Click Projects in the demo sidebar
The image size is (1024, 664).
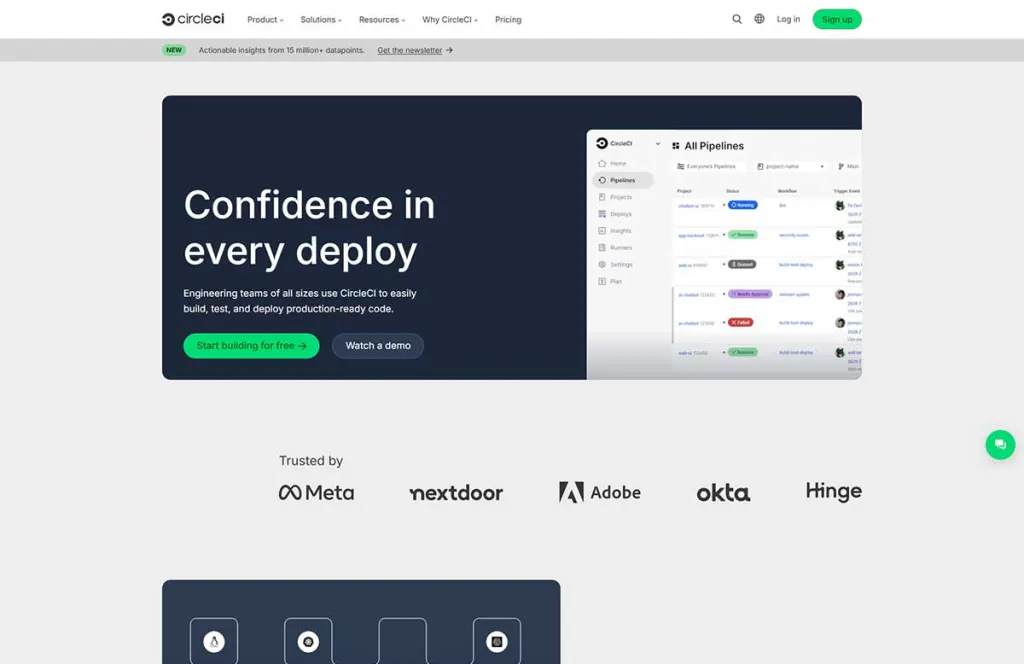615,197
